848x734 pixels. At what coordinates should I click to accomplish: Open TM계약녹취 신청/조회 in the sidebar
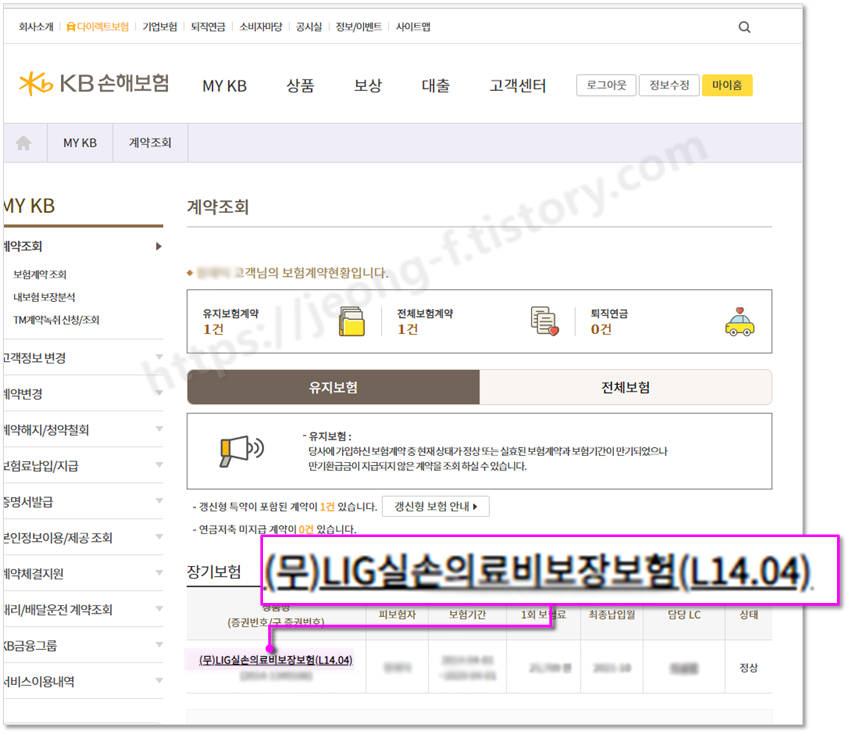[56, 320]
